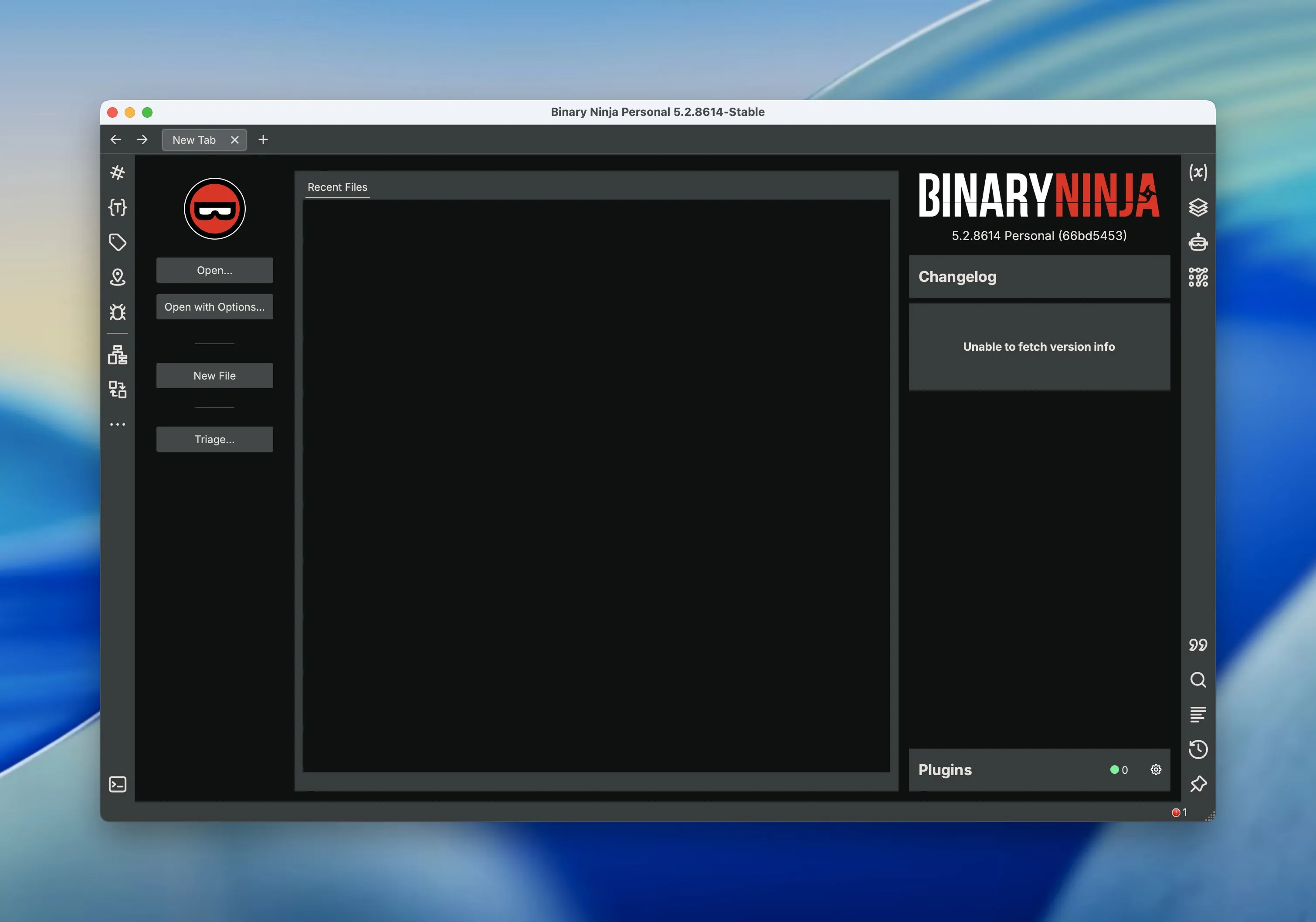
Task: Click the Changelog header
Action: click(x=1039, y=277)
